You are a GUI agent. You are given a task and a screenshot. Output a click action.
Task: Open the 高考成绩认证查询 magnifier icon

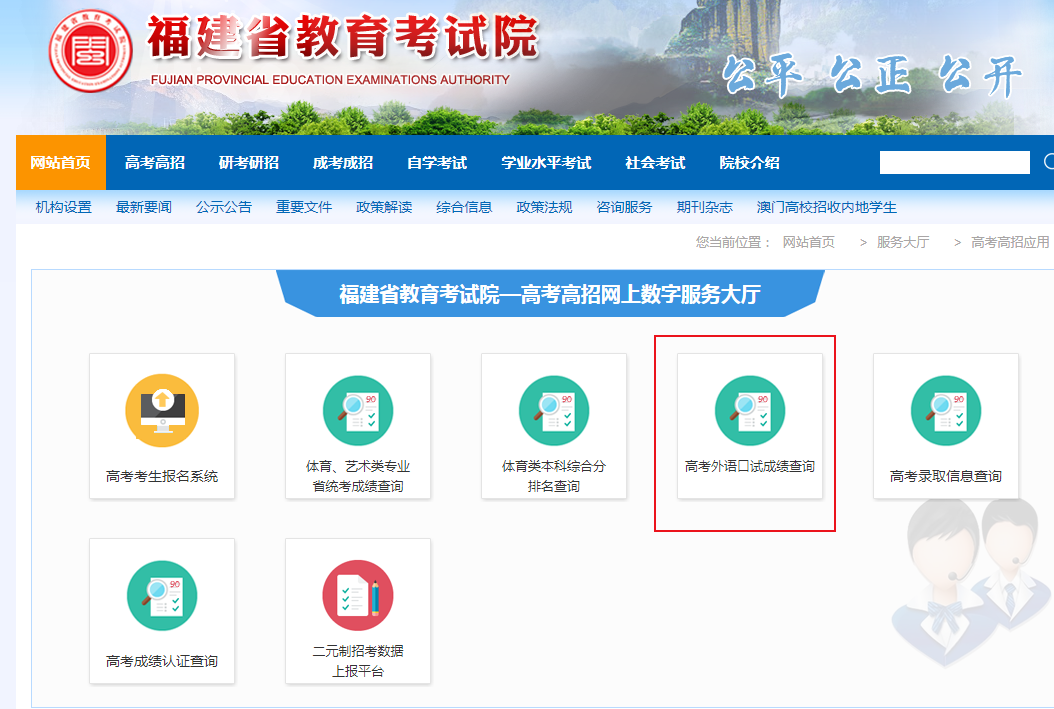162,595
